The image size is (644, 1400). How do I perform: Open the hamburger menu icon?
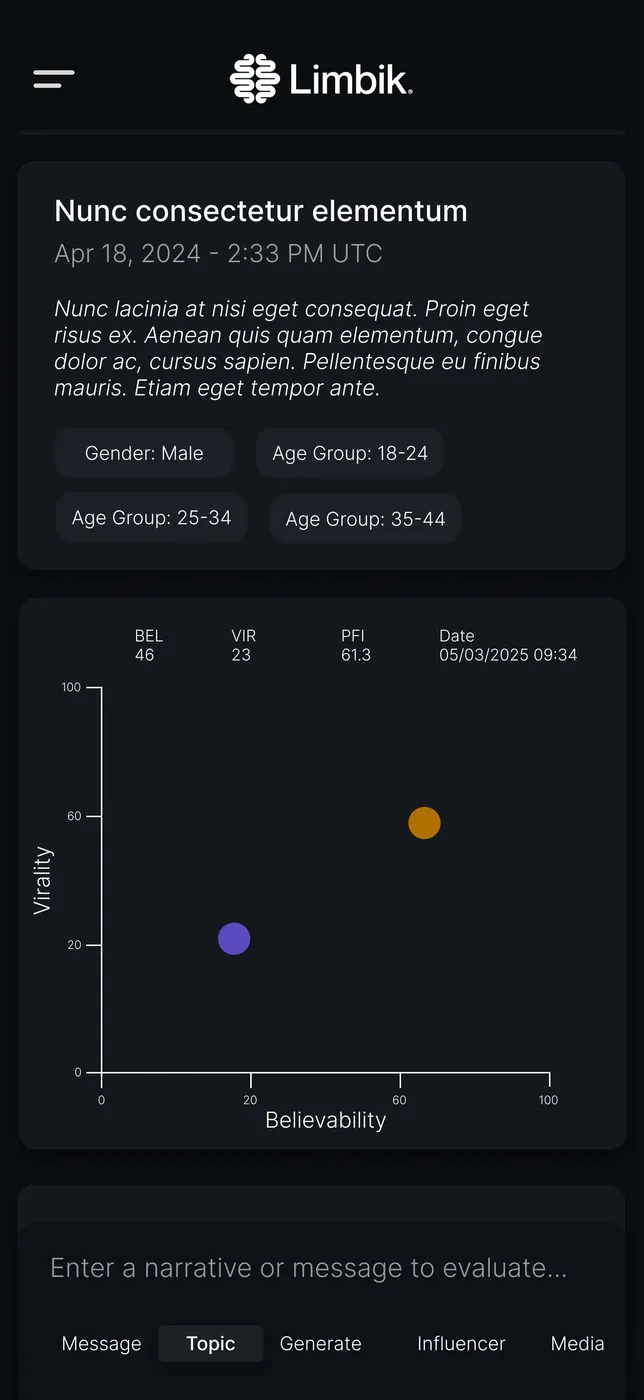tap(54, 79)
